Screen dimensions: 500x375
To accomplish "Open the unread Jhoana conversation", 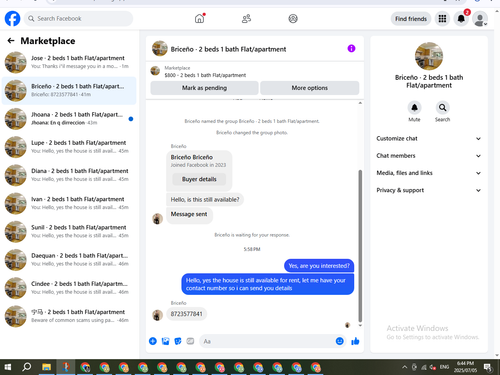I will pyautogui.click(x=69, y=119).
